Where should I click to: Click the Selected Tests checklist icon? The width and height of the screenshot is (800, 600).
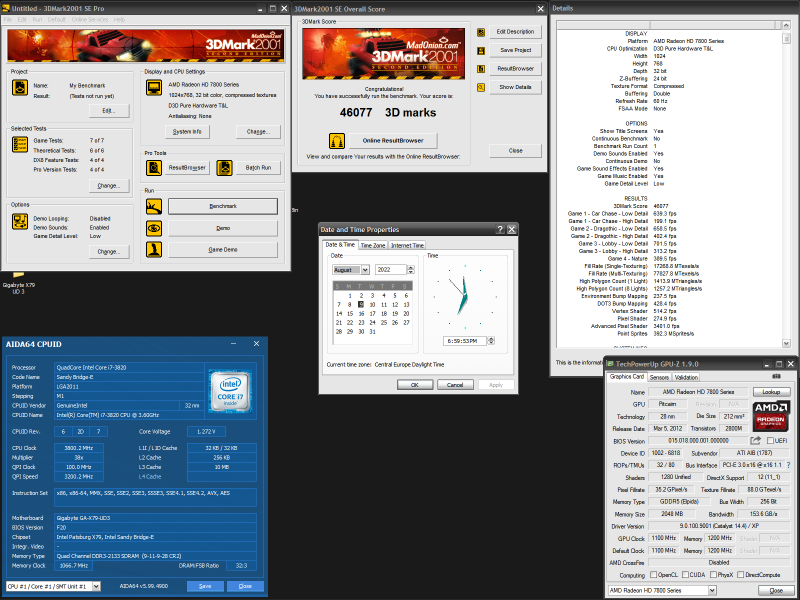(19, 144)
